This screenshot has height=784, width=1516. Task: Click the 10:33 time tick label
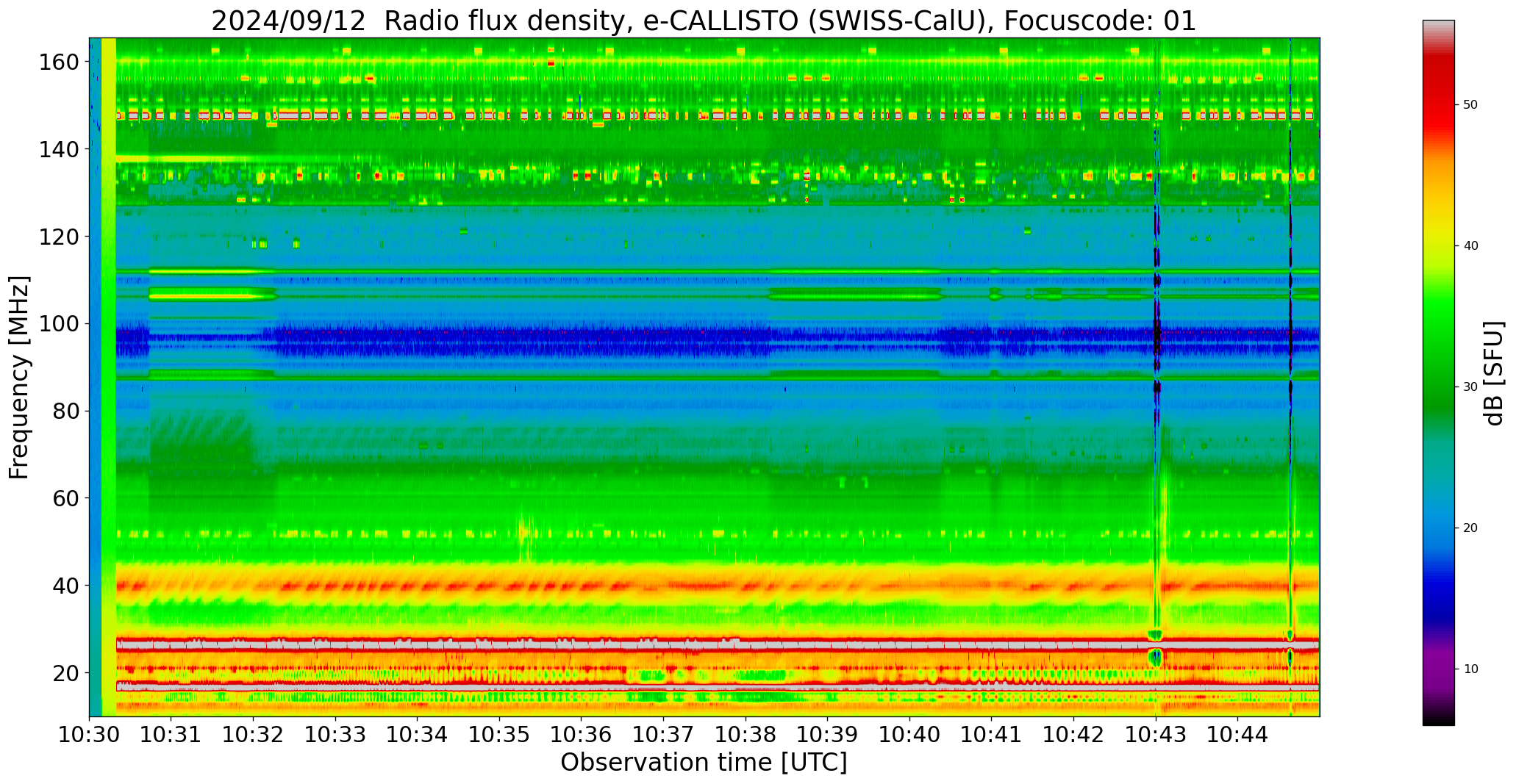click(335, 734)
